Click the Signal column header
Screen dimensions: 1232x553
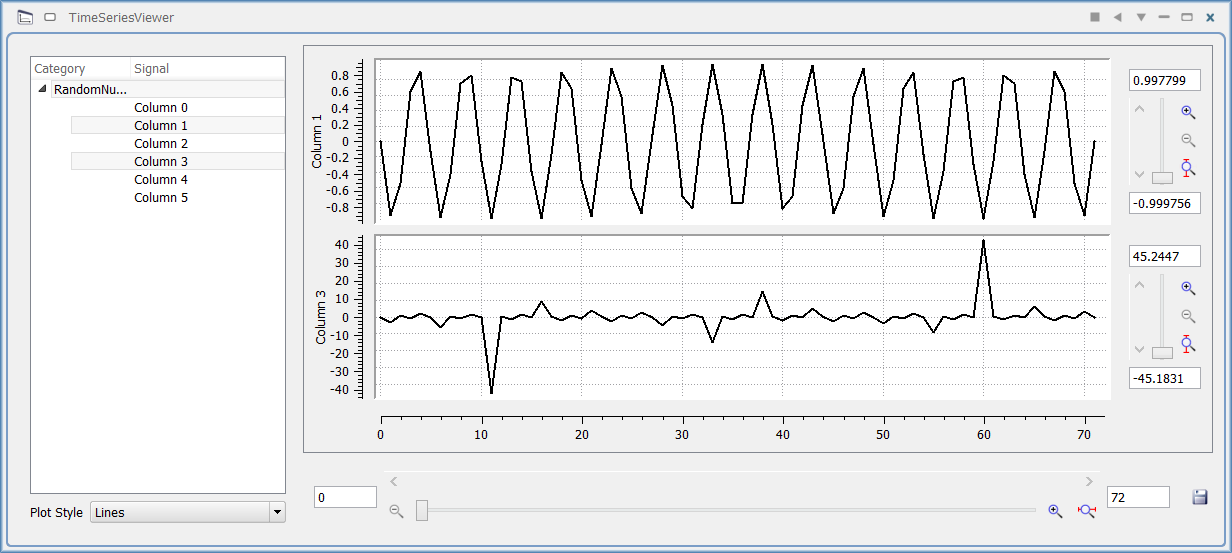coord(208,69)
